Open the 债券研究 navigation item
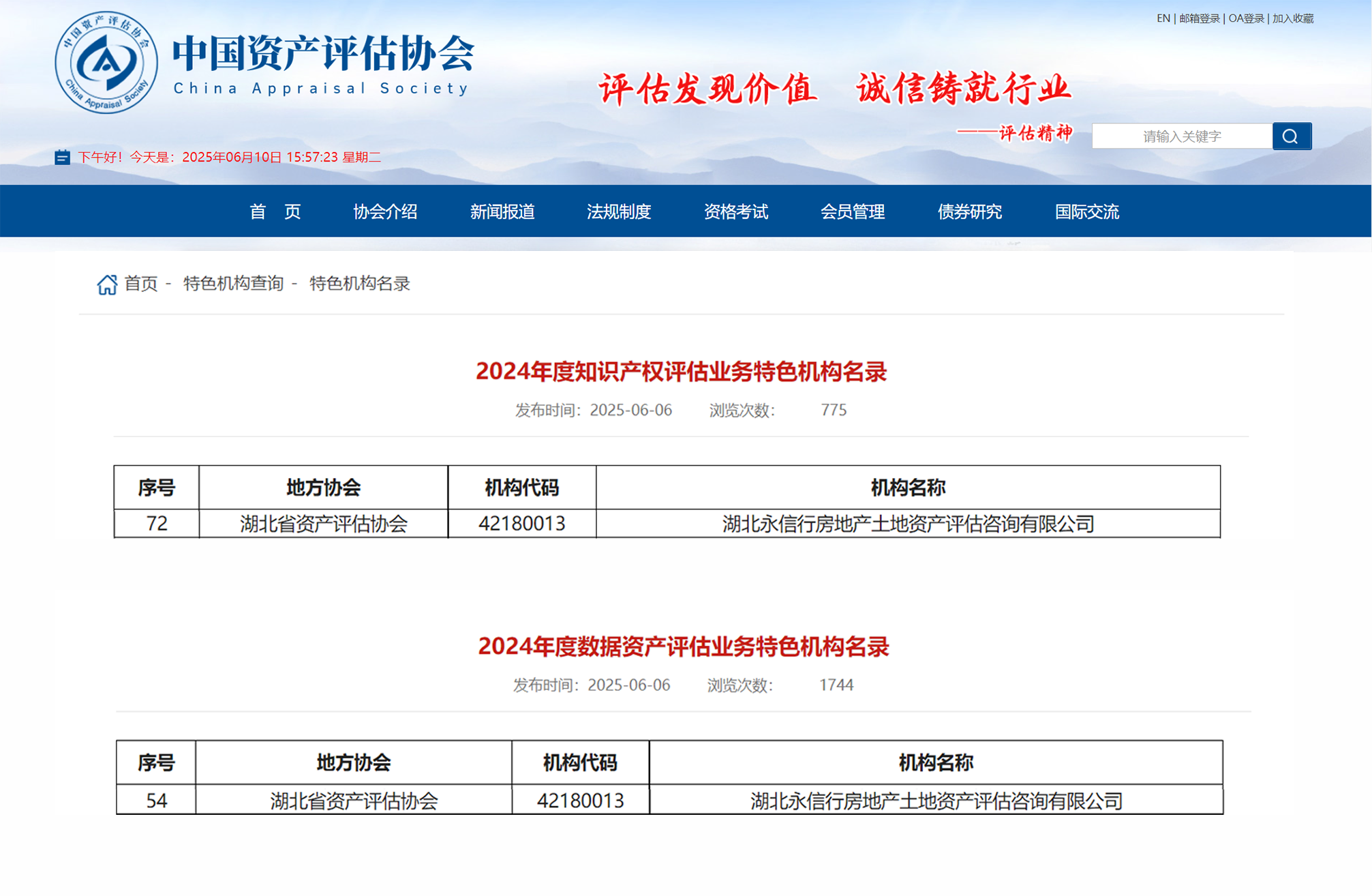 [x=970, y=211]
